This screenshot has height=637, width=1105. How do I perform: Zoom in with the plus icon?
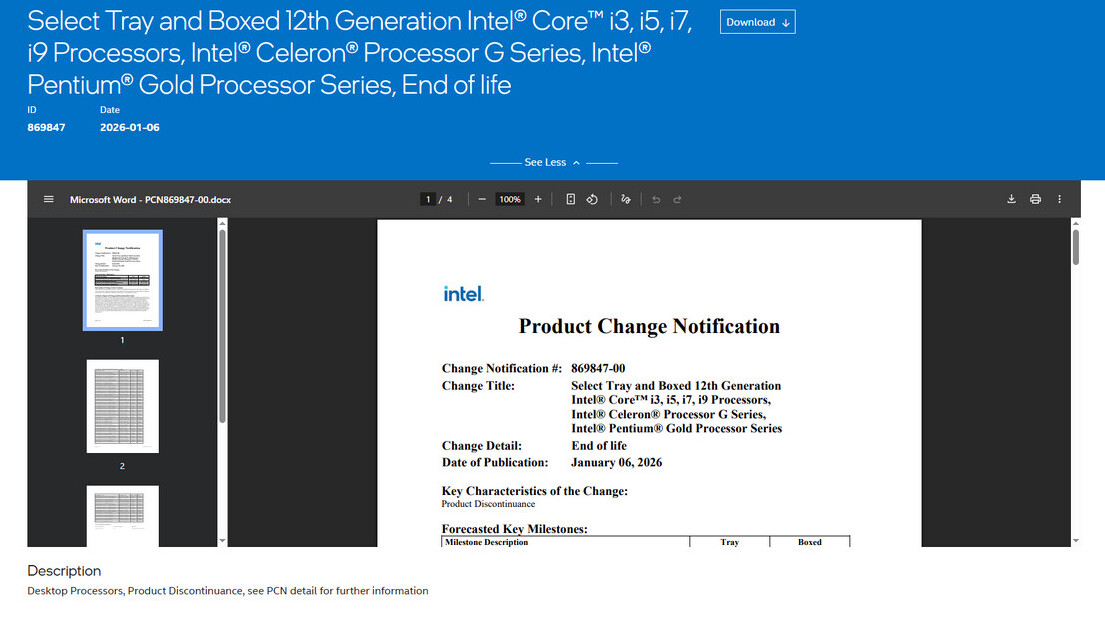(538, 199)
